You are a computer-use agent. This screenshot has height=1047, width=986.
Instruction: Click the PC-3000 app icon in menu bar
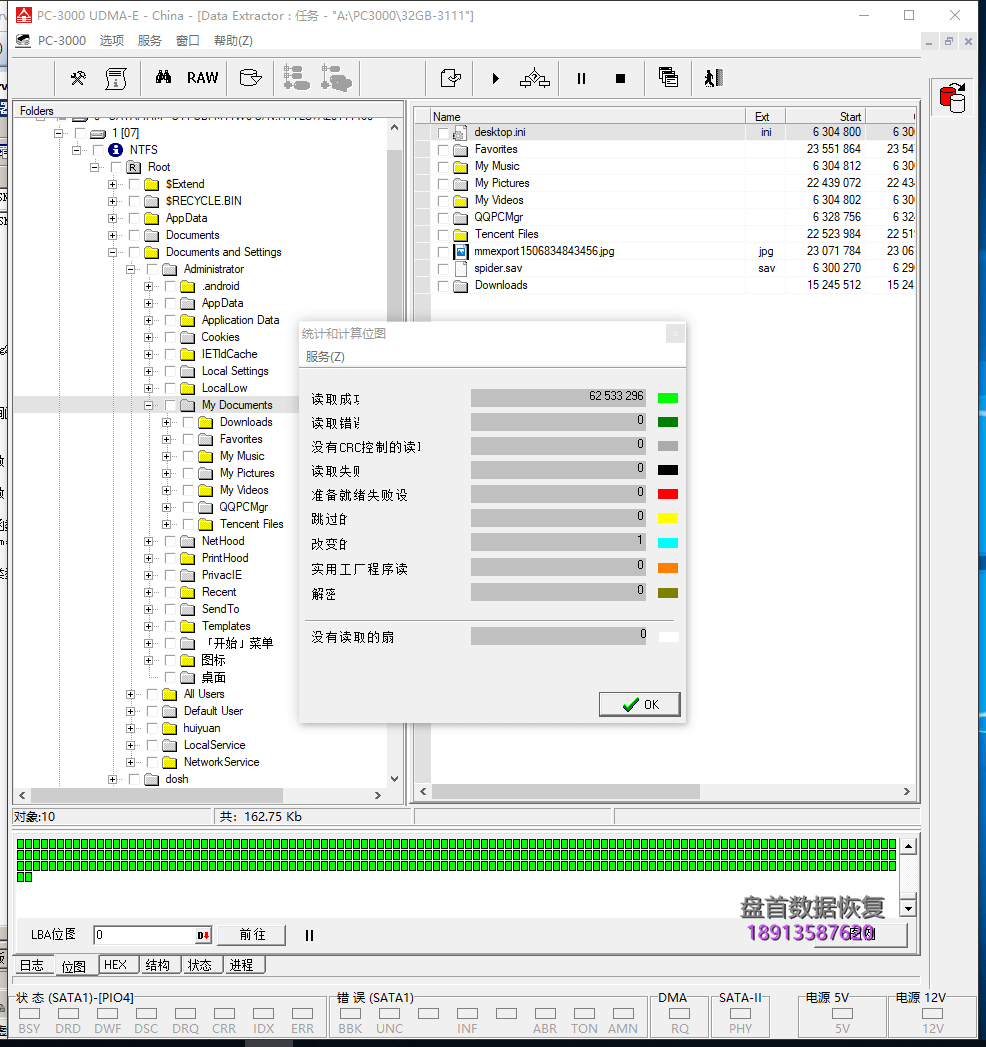click(23, 41)
